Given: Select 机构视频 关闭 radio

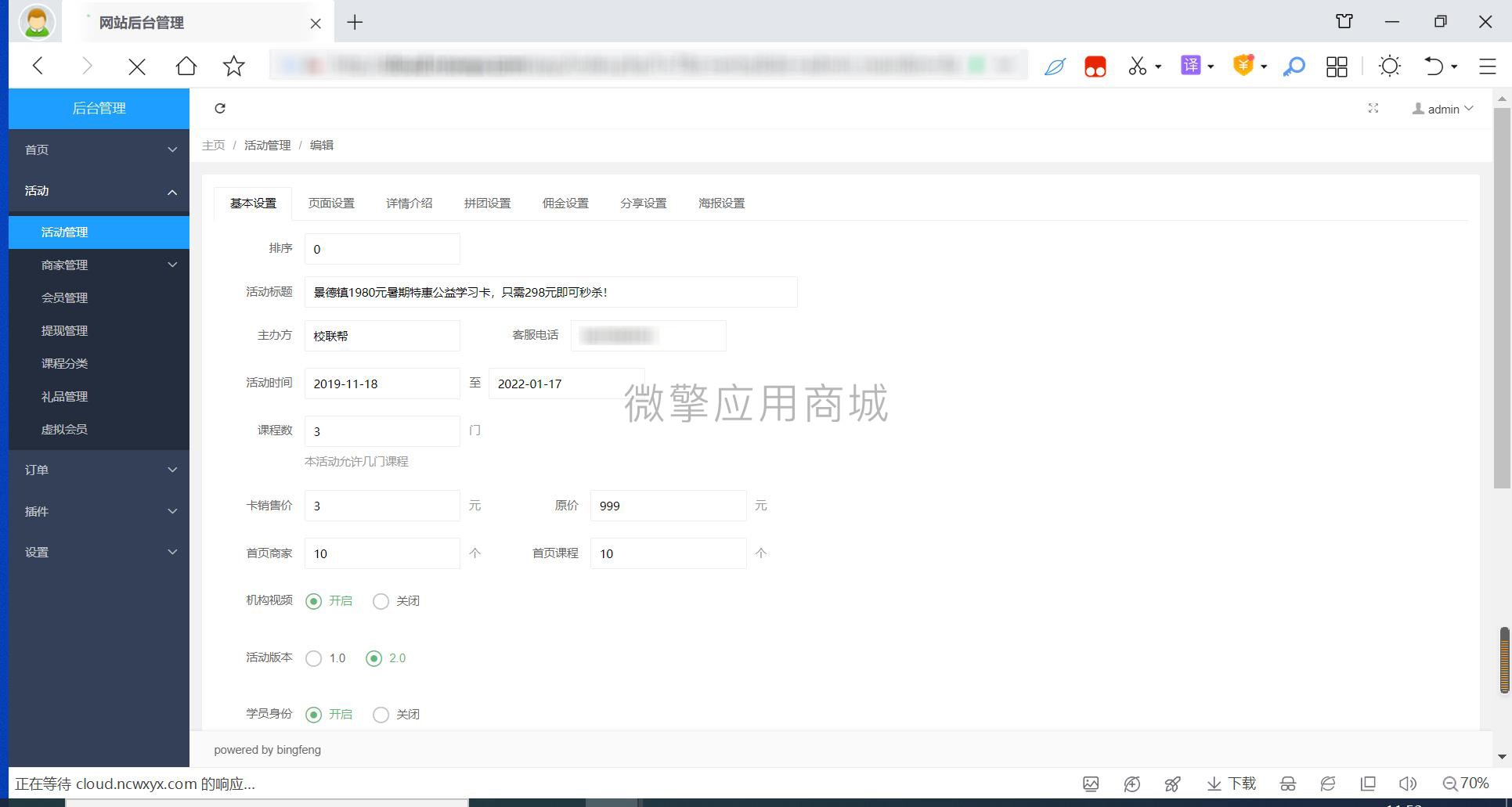Looking at the screenshot, I should 381,601.
